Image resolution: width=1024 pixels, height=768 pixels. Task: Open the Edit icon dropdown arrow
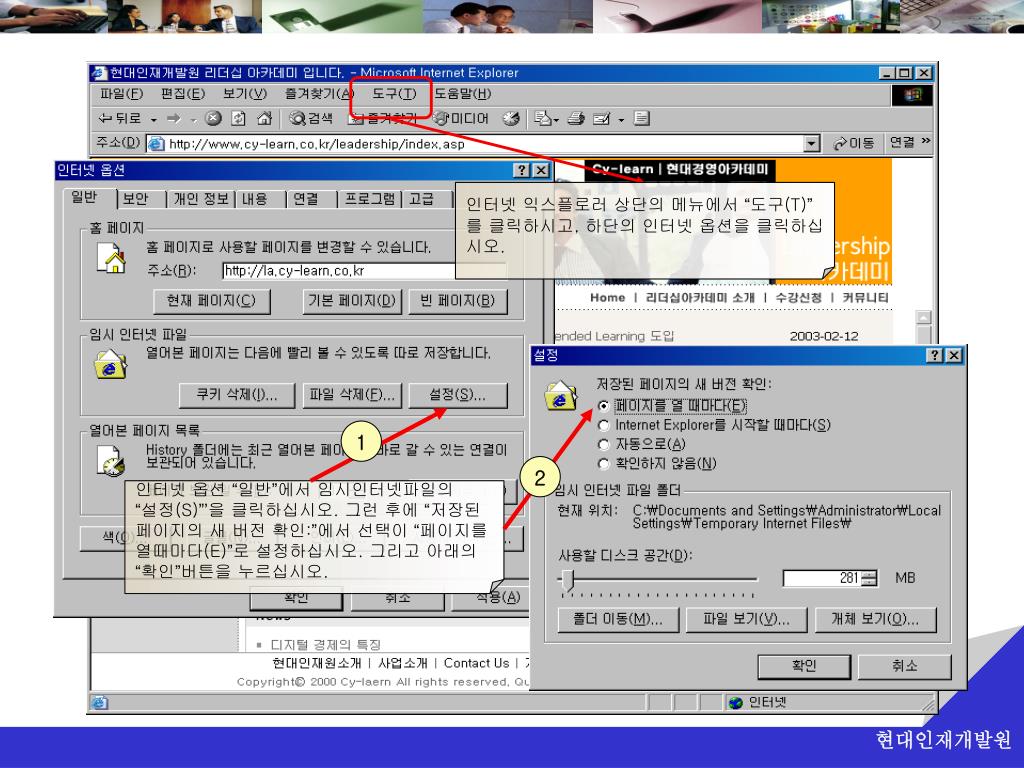[x=621, y=120]
